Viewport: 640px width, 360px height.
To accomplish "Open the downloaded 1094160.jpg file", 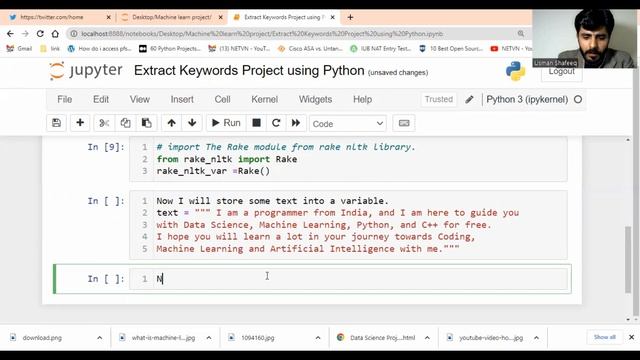I will pos(258,338).
